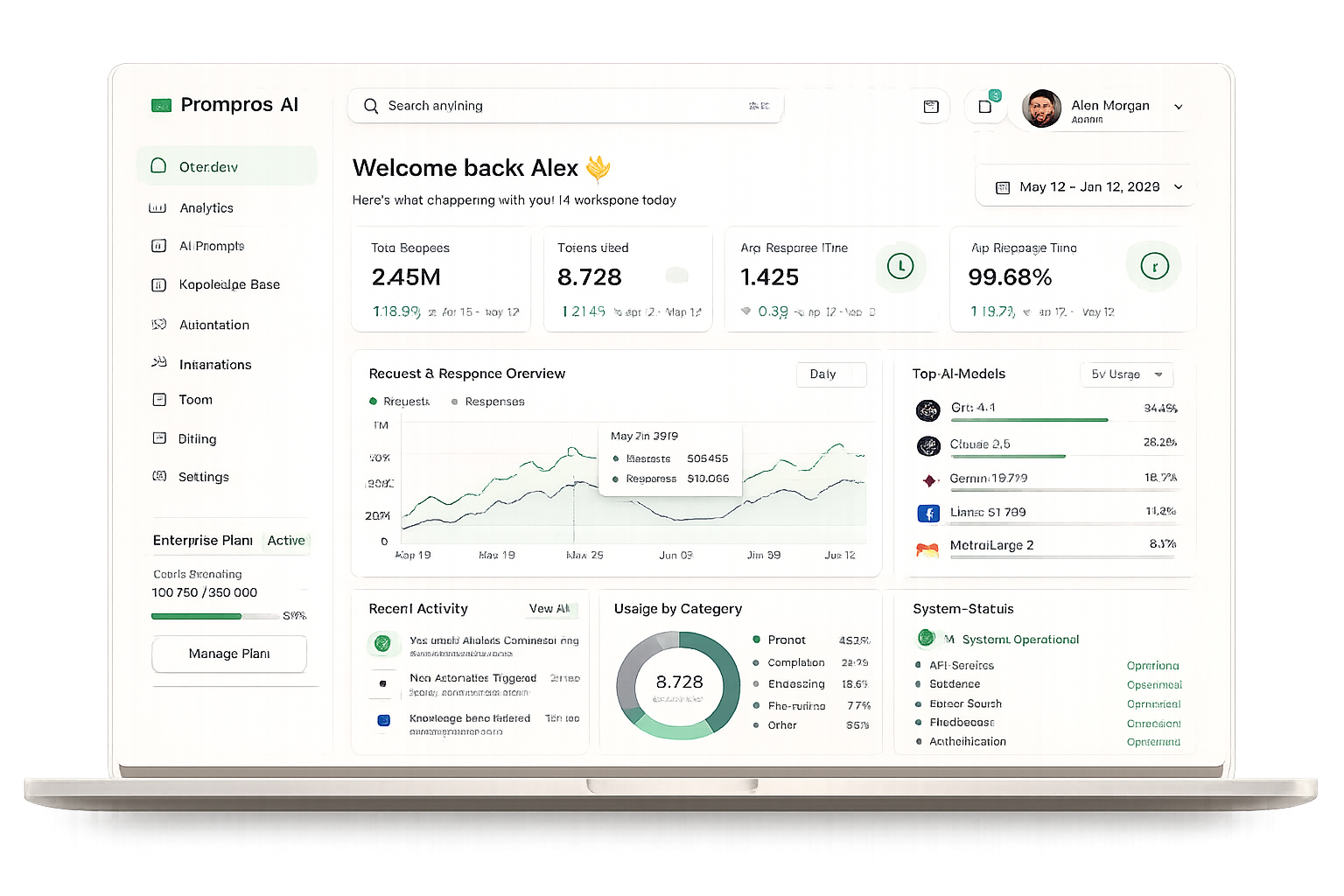Click clock icon on Arq Resporee ITine card
This screenshot has height=896, width=1344.
[x=900, y=265]
